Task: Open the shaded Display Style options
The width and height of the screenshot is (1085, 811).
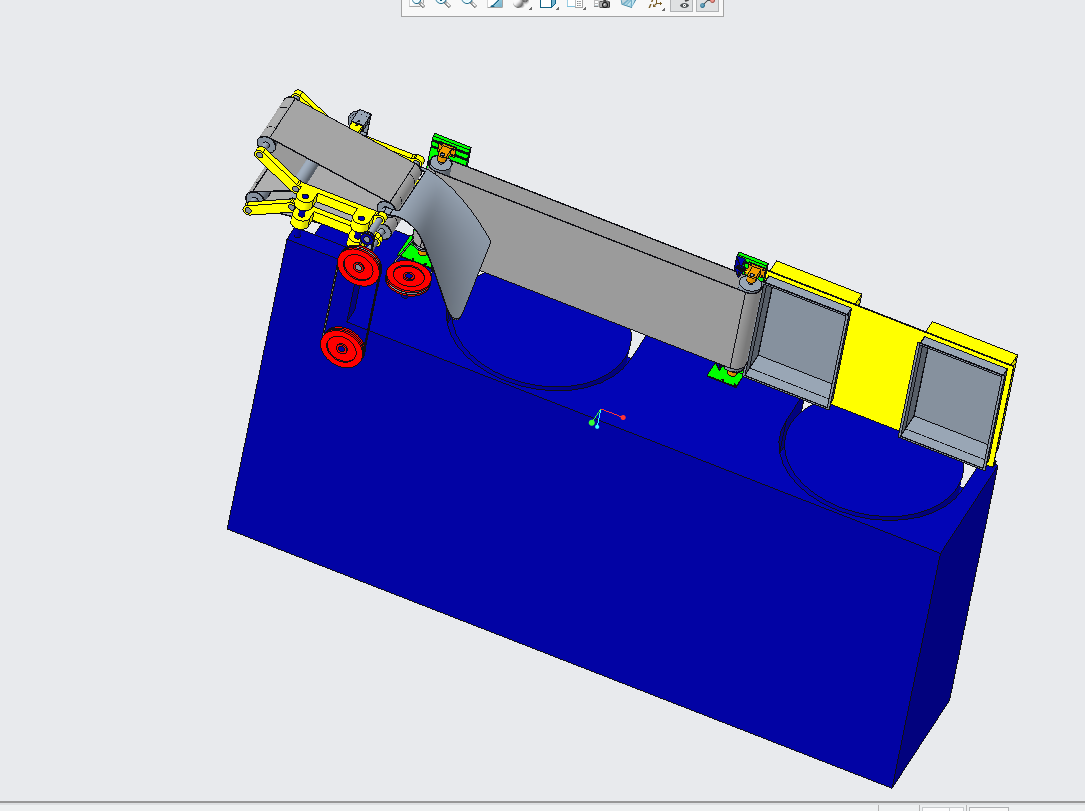Action: [522, 3]
